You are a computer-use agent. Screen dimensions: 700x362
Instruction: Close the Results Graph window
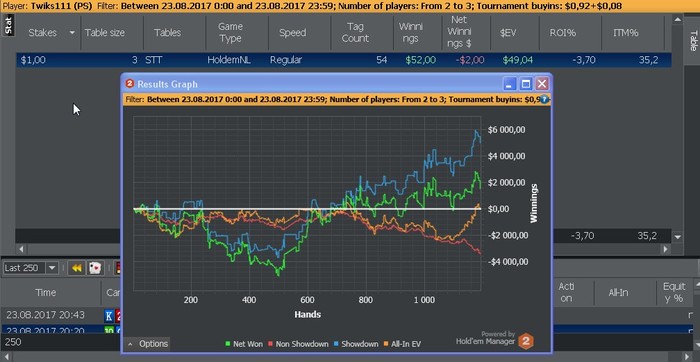click(542, 84)
